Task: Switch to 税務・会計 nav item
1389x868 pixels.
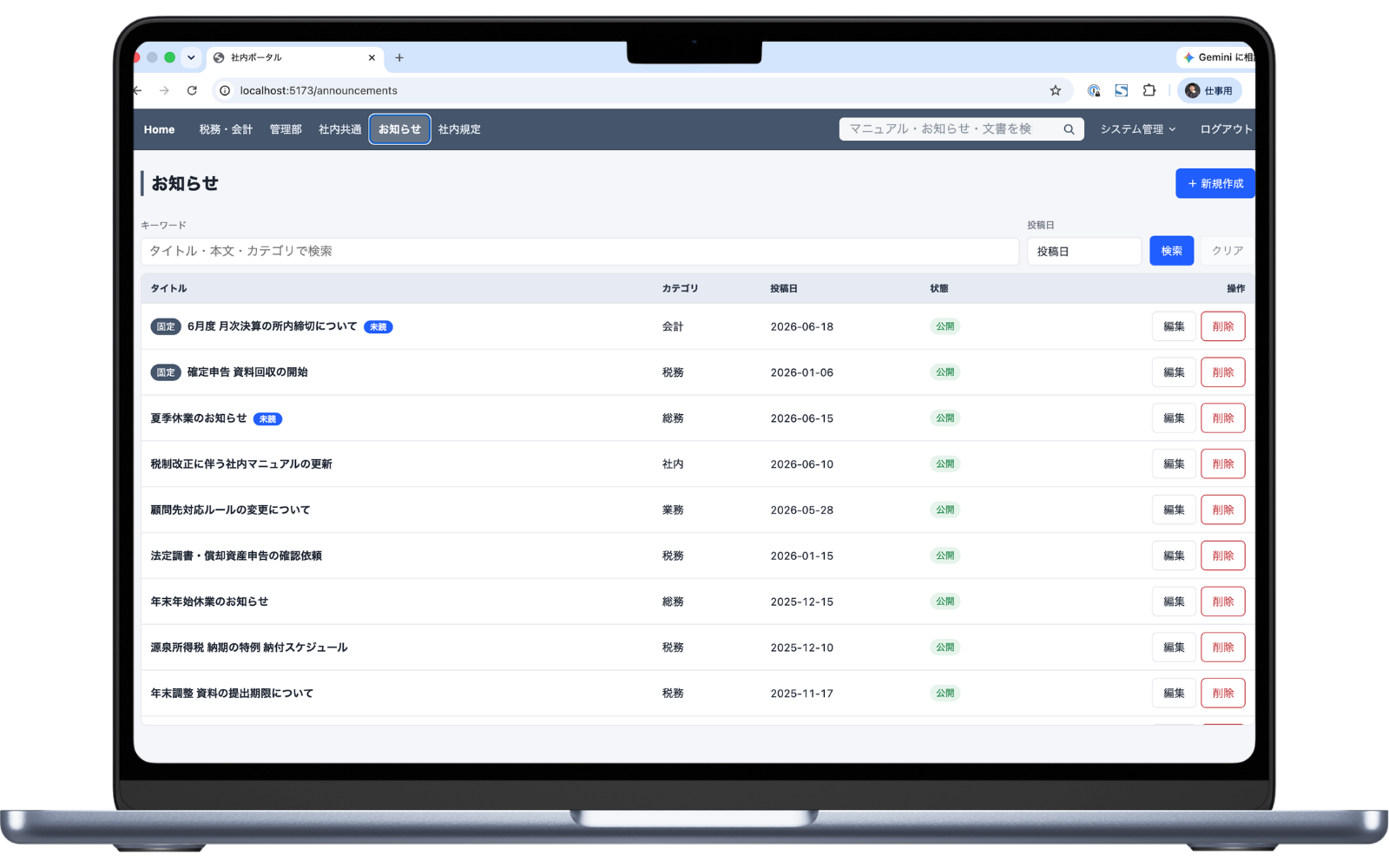Action: 226,129
